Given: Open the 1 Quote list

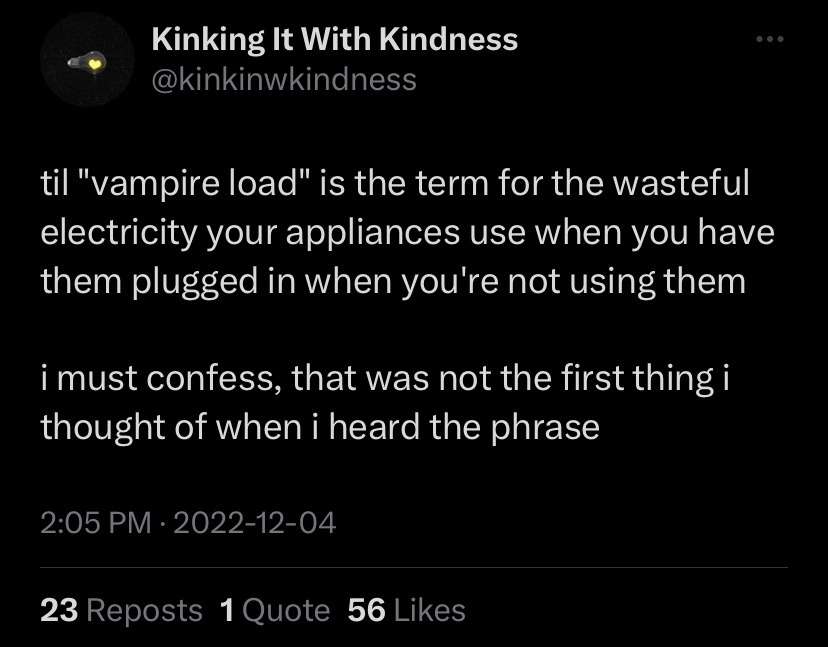Looking at the screenshot, I should click(x=274, y=609).
